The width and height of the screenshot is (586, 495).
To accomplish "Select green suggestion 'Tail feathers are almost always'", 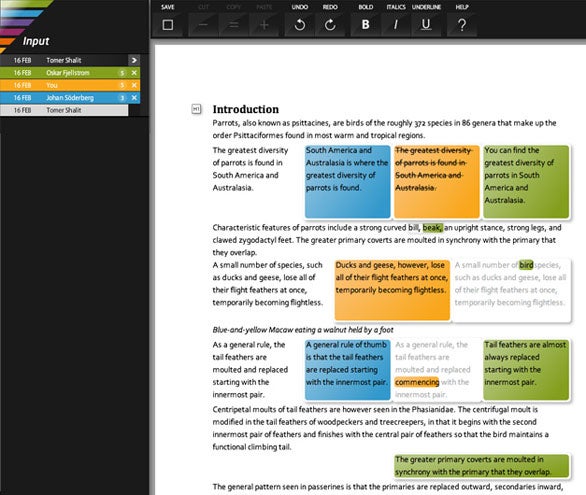I will pos(526,370).
